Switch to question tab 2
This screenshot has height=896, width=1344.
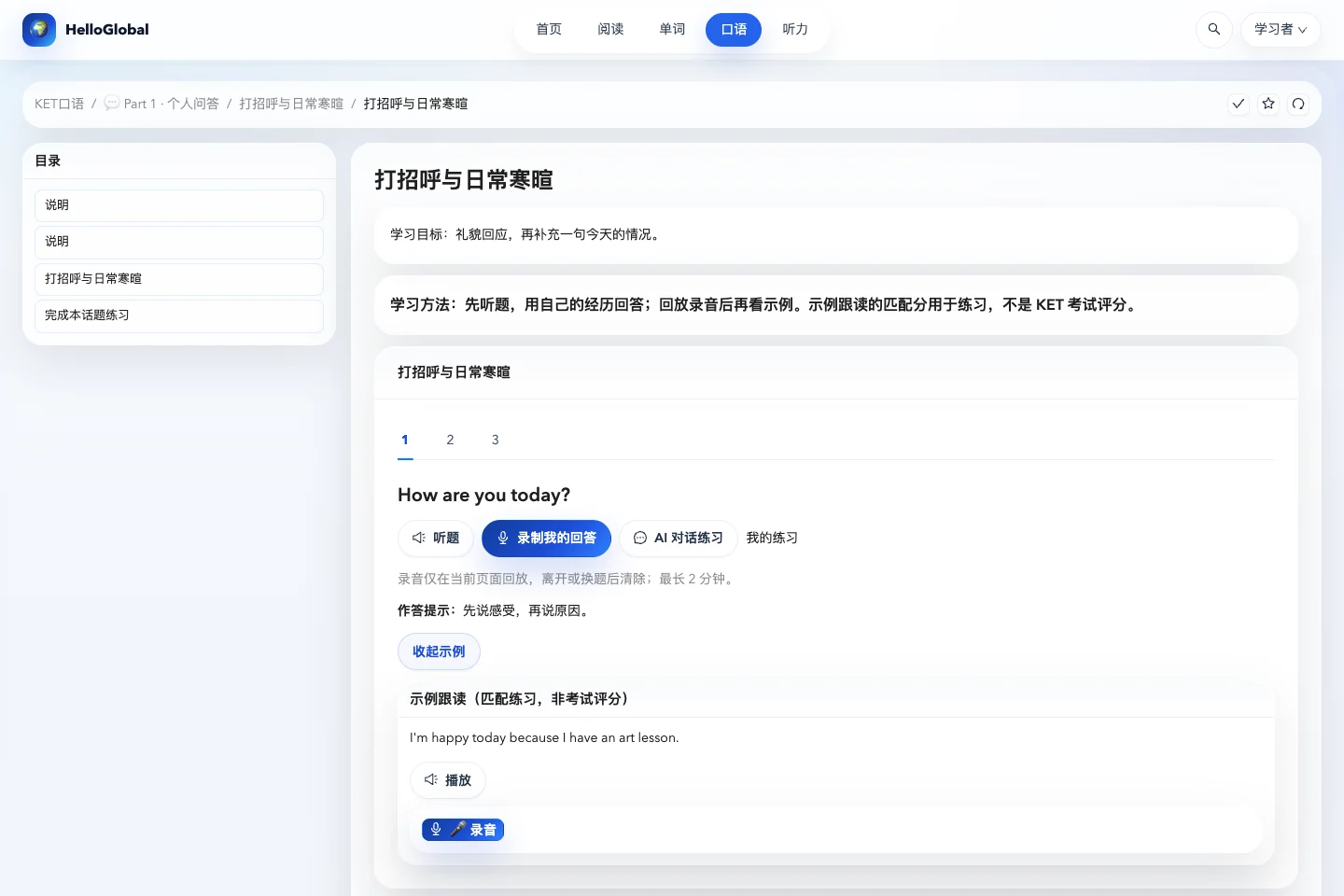450,440
